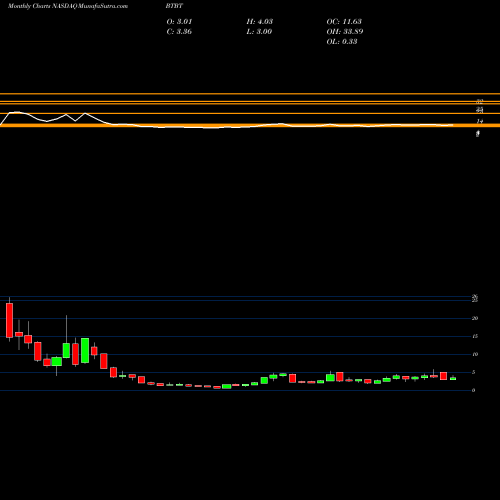Click the low value "L: 3.00"
Screen dimensions: 500x500
pyautogui.click(x=259, y=32)
